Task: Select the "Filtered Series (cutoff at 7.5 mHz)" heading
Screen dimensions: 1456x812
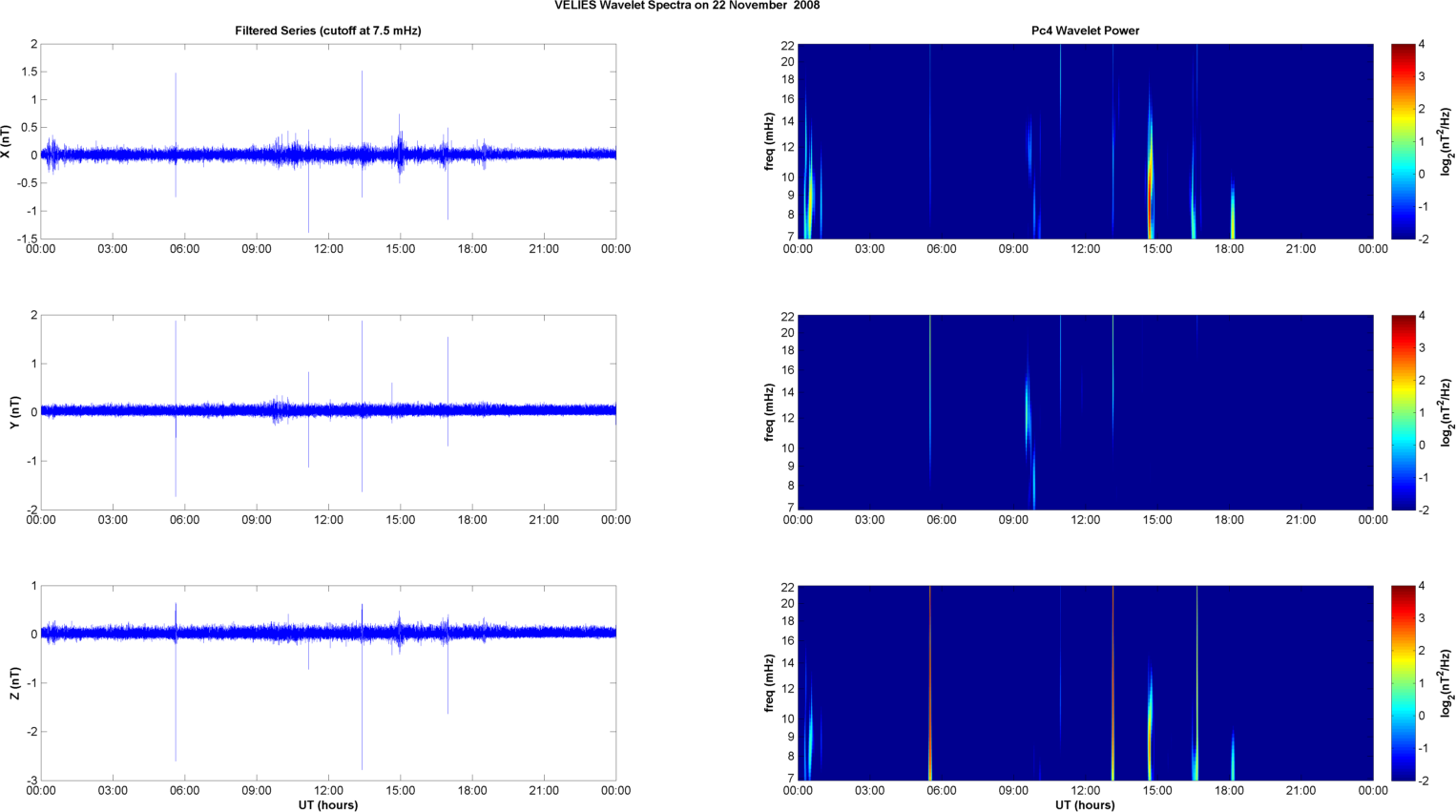Action: pos(328,31)
